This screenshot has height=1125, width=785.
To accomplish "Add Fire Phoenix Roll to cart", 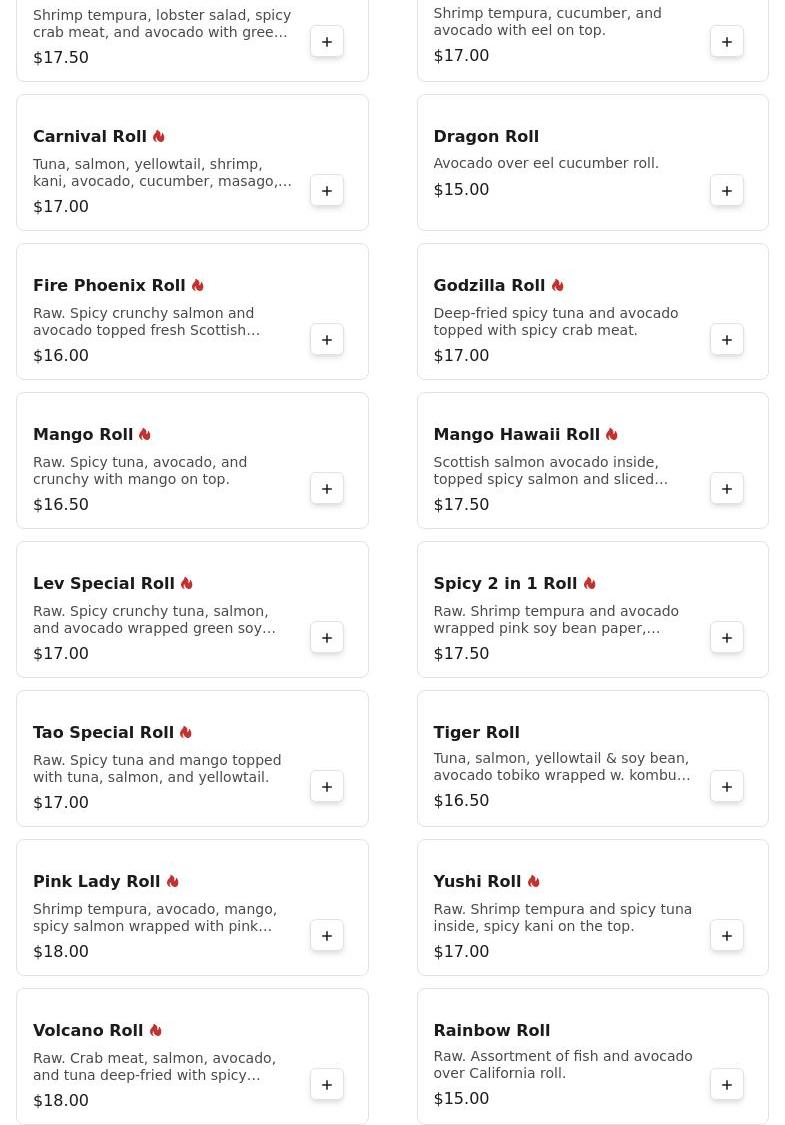I will tap(327, 340).
